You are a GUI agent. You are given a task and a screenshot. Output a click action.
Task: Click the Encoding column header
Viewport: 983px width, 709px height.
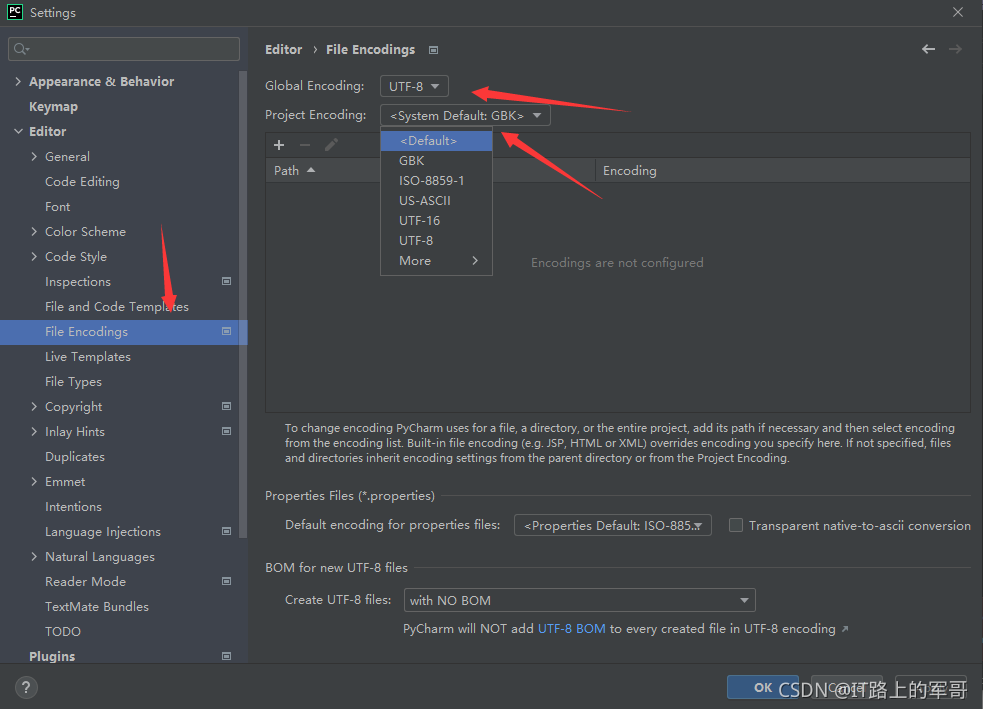click(782, 171)
